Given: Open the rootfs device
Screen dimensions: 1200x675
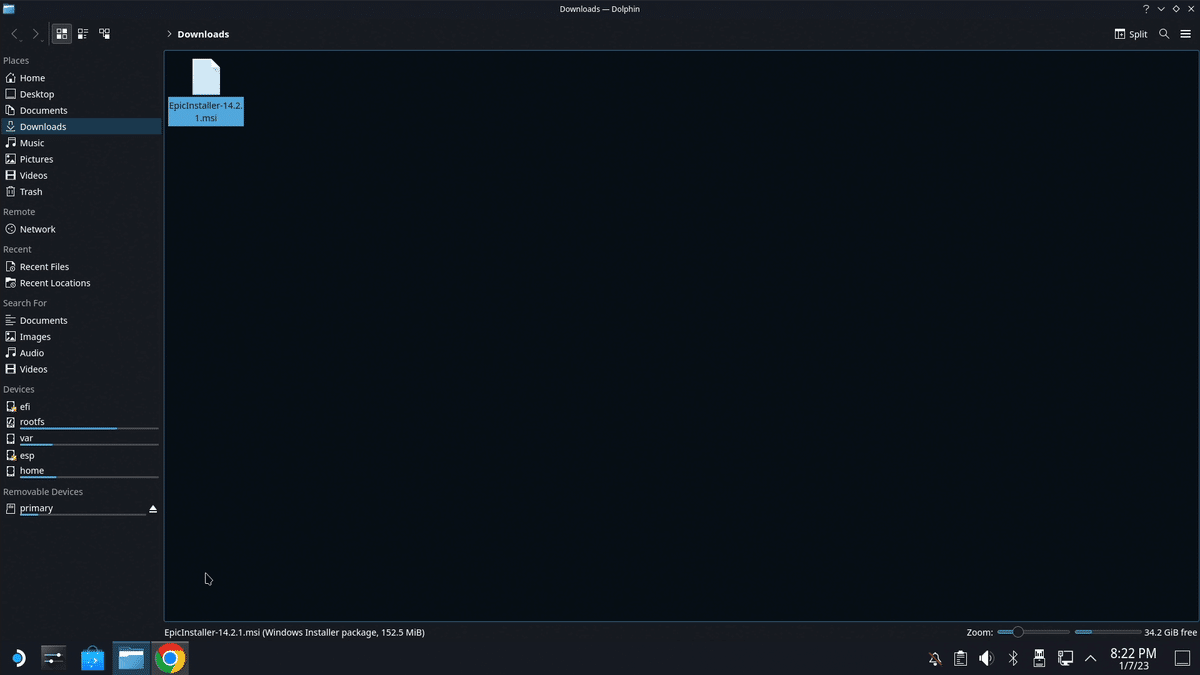Looking at the screenshot, I should pyautogui.click(x=80, y=423).
